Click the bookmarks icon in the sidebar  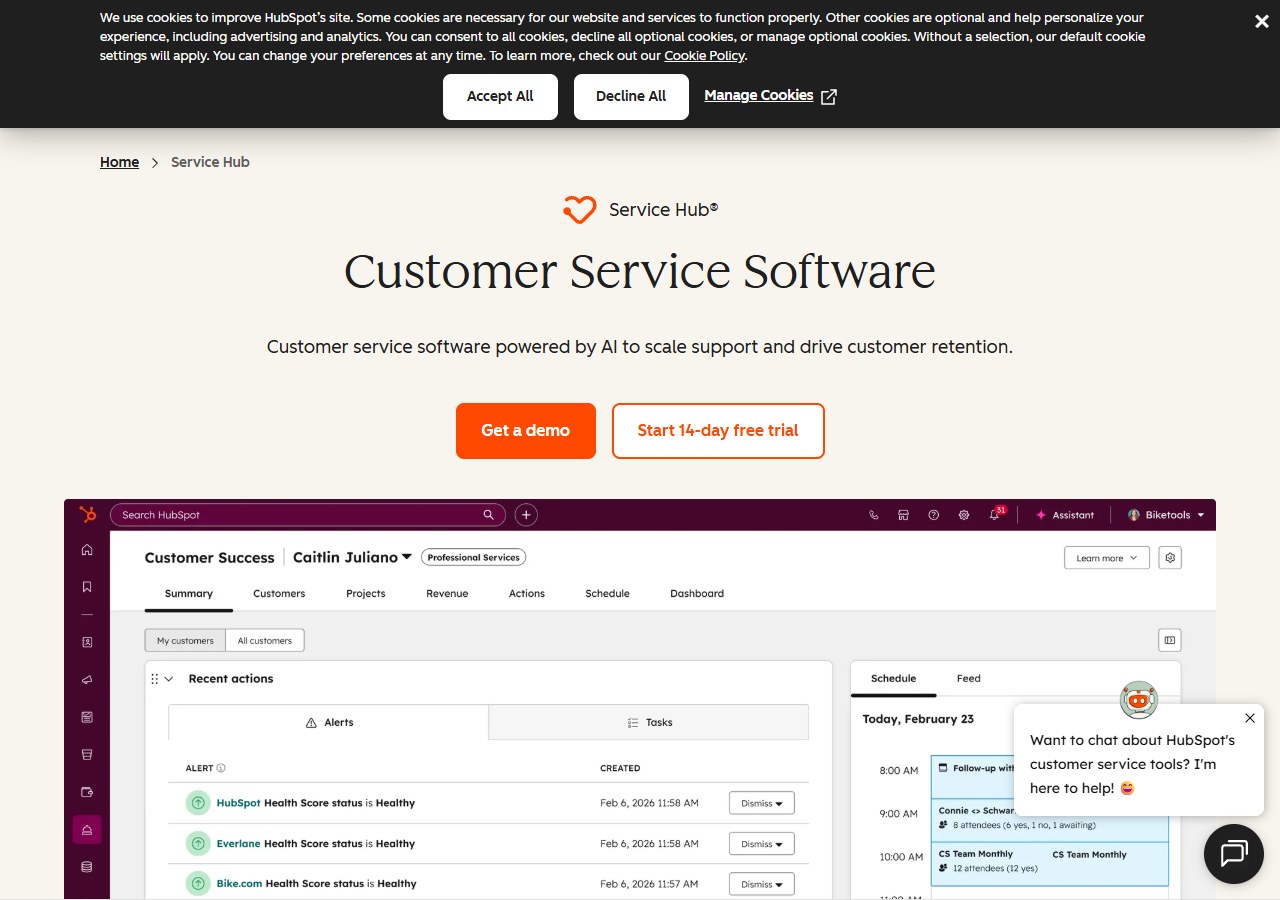(x=87, y=587)
